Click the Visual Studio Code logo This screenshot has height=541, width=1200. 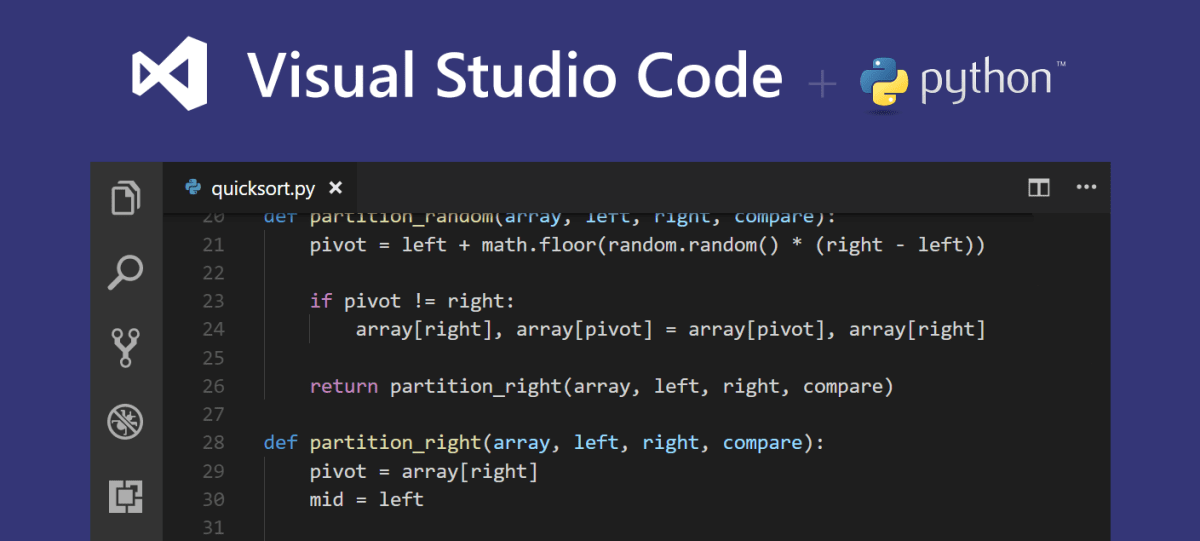pyautogui.click(x=170, y=74)
